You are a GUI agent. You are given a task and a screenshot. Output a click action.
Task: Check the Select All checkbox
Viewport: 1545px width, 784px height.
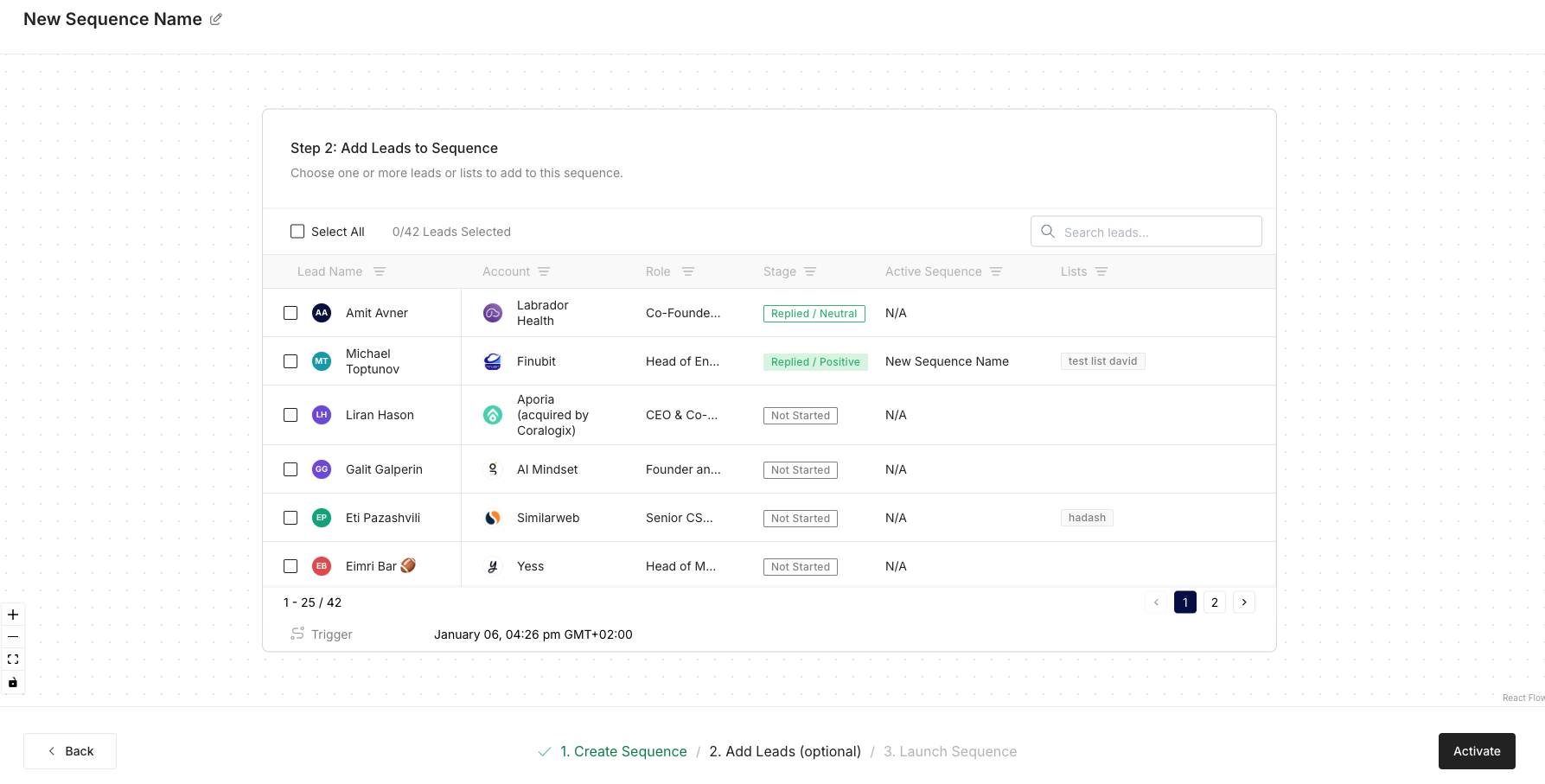click(x=297, y=232)
